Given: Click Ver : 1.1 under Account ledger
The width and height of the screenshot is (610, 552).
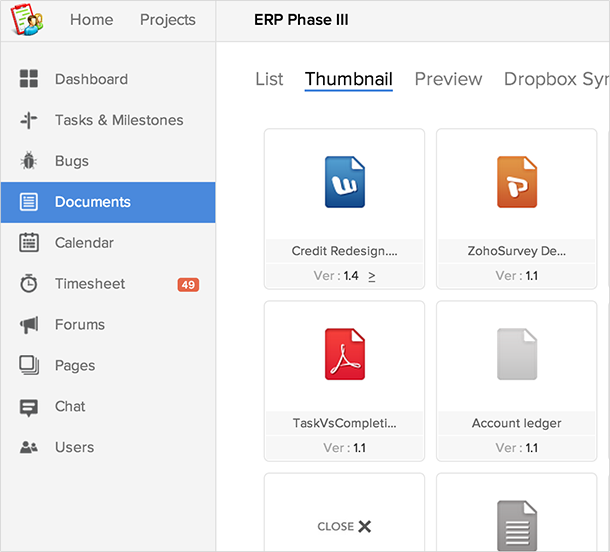Looking at the screenshot, I should [x=517, y=448].
